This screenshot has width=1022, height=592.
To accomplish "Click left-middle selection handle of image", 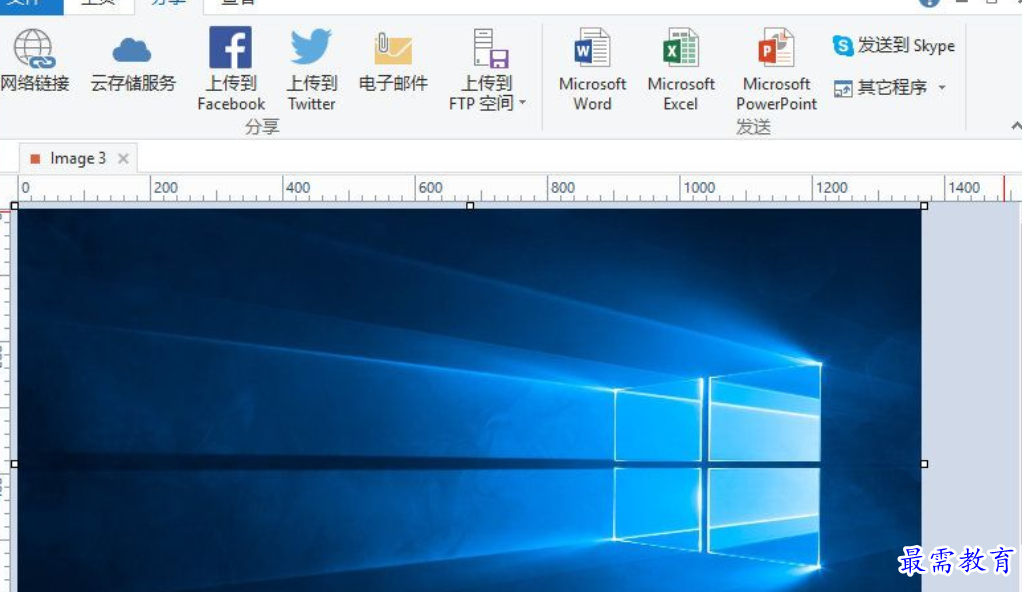I will click(14, 464).
